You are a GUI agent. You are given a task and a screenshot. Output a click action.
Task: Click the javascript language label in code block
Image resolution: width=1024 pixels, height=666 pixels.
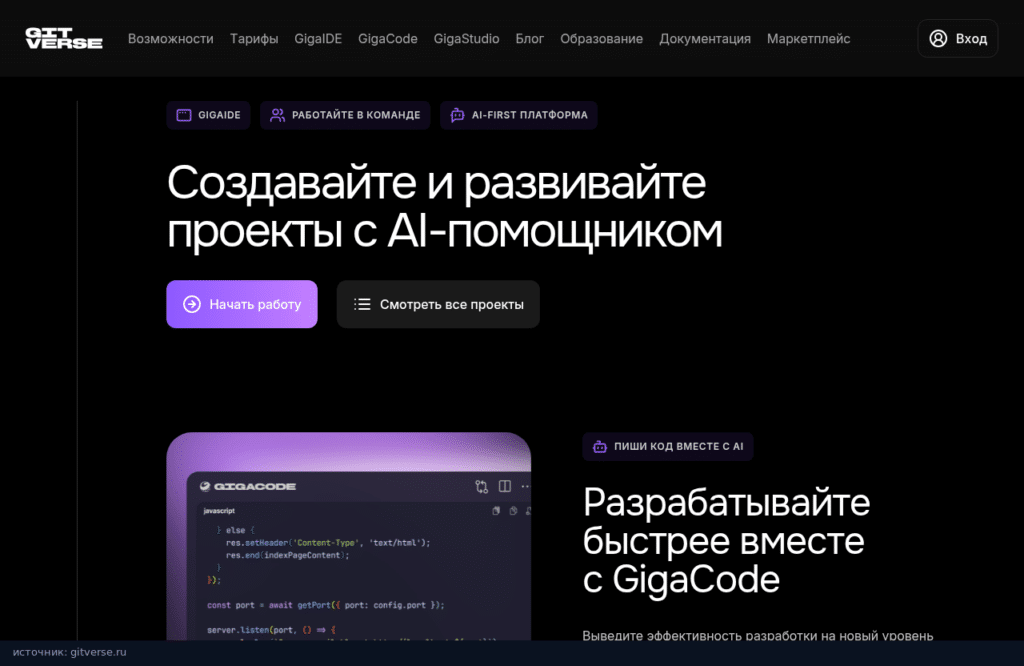(x=219, y=511)
